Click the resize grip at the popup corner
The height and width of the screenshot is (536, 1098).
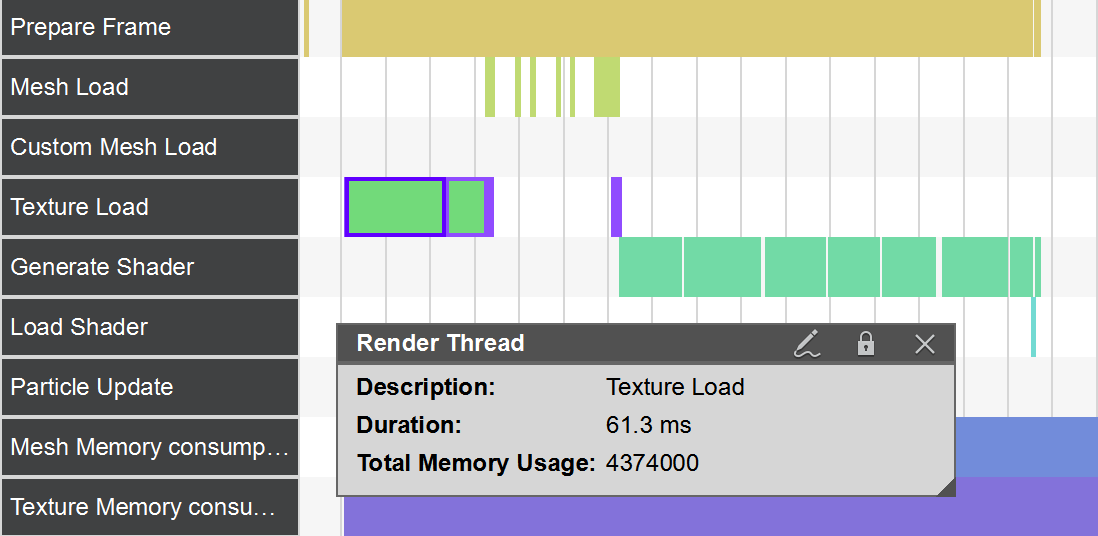946,487
